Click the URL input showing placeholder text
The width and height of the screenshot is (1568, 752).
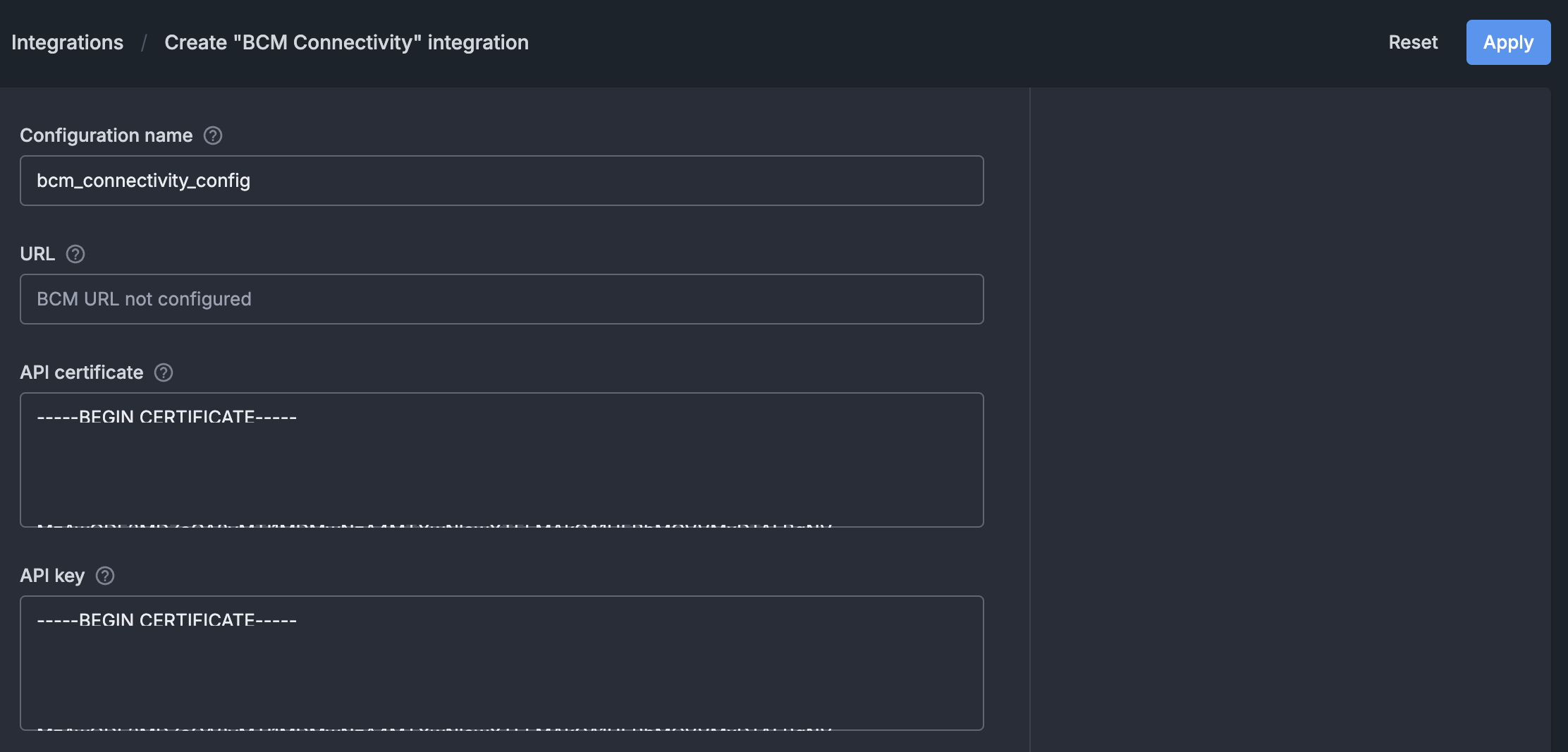501,299
